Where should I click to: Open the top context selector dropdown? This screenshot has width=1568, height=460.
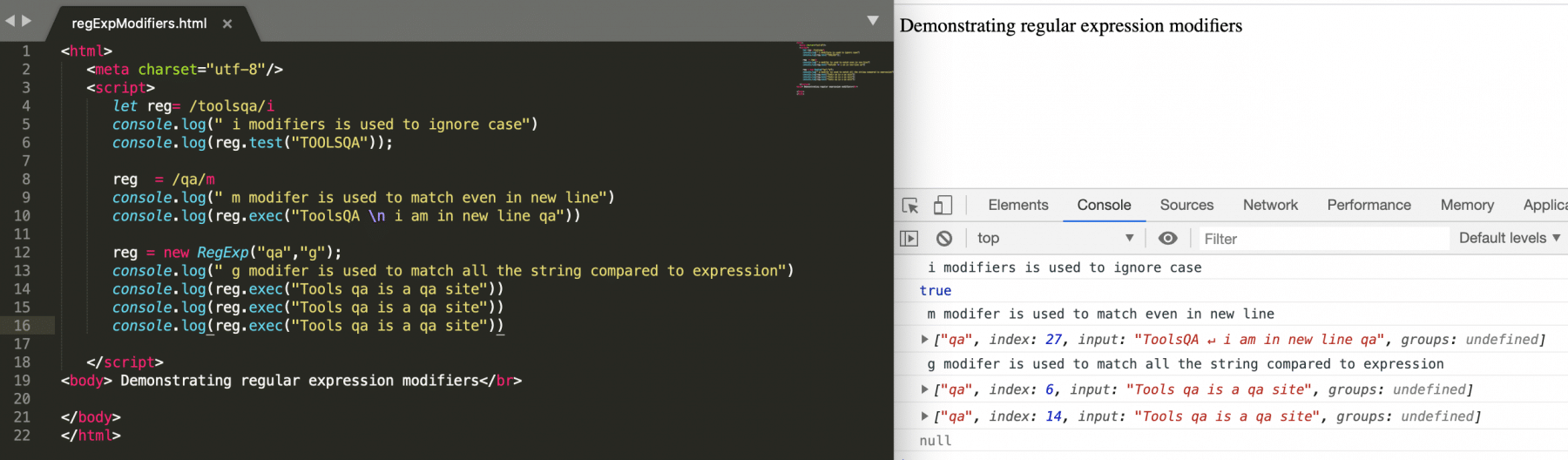pos(1055,238)
